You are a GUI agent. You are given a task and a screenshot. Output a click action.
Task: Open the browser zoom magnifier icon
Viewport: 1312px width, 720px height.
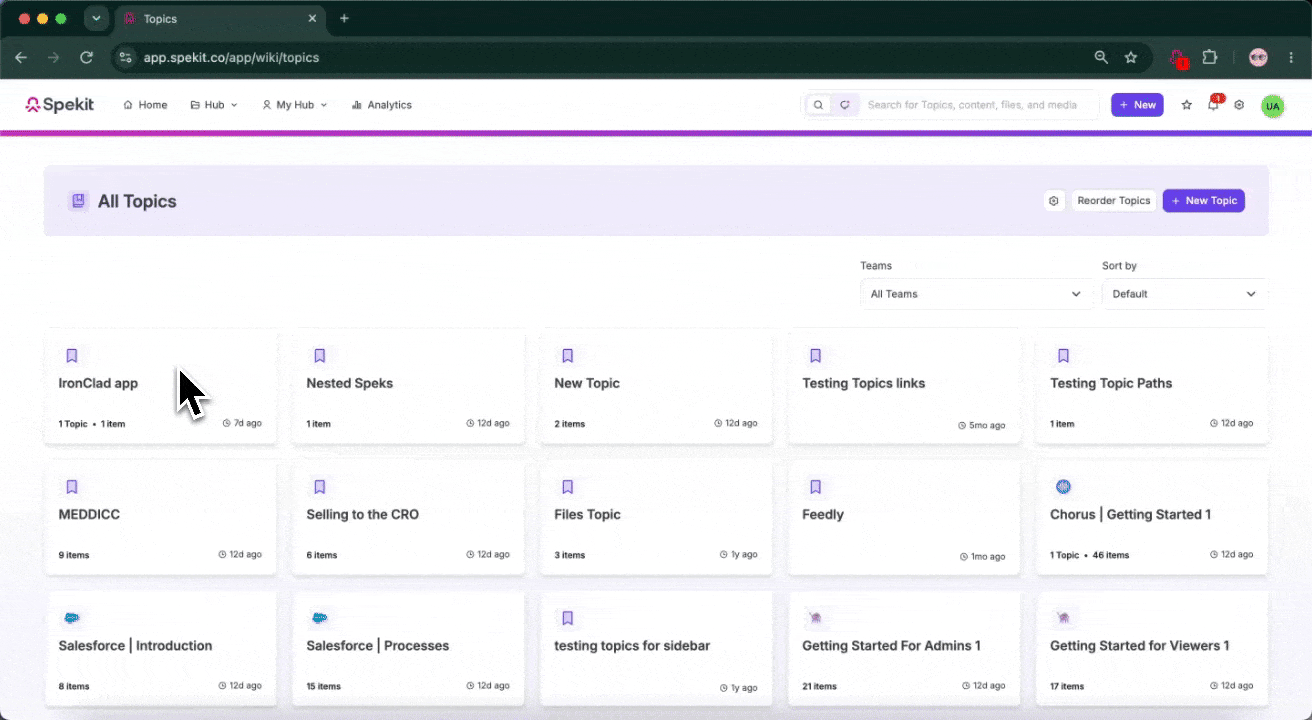[1101, 58]
